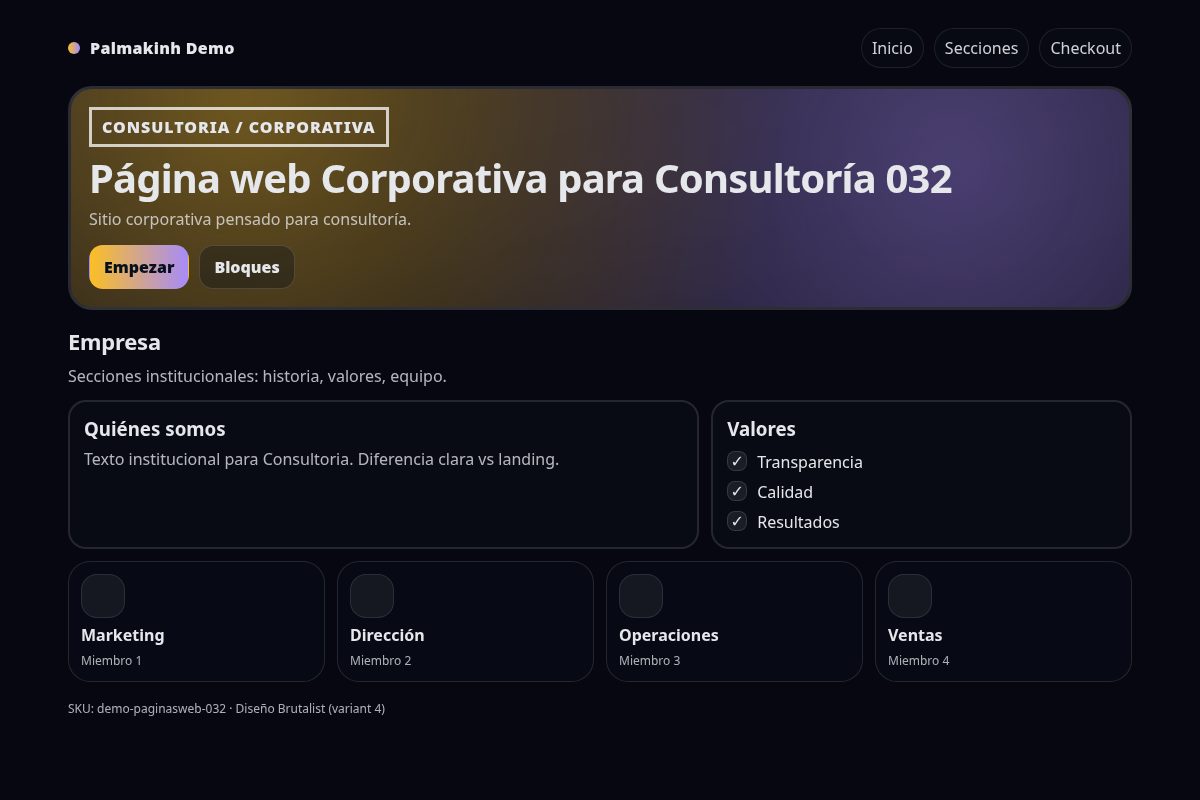Select Inicio from the top navigation
The width and height of the screenshot is (1200, 800).
(891, 47)
